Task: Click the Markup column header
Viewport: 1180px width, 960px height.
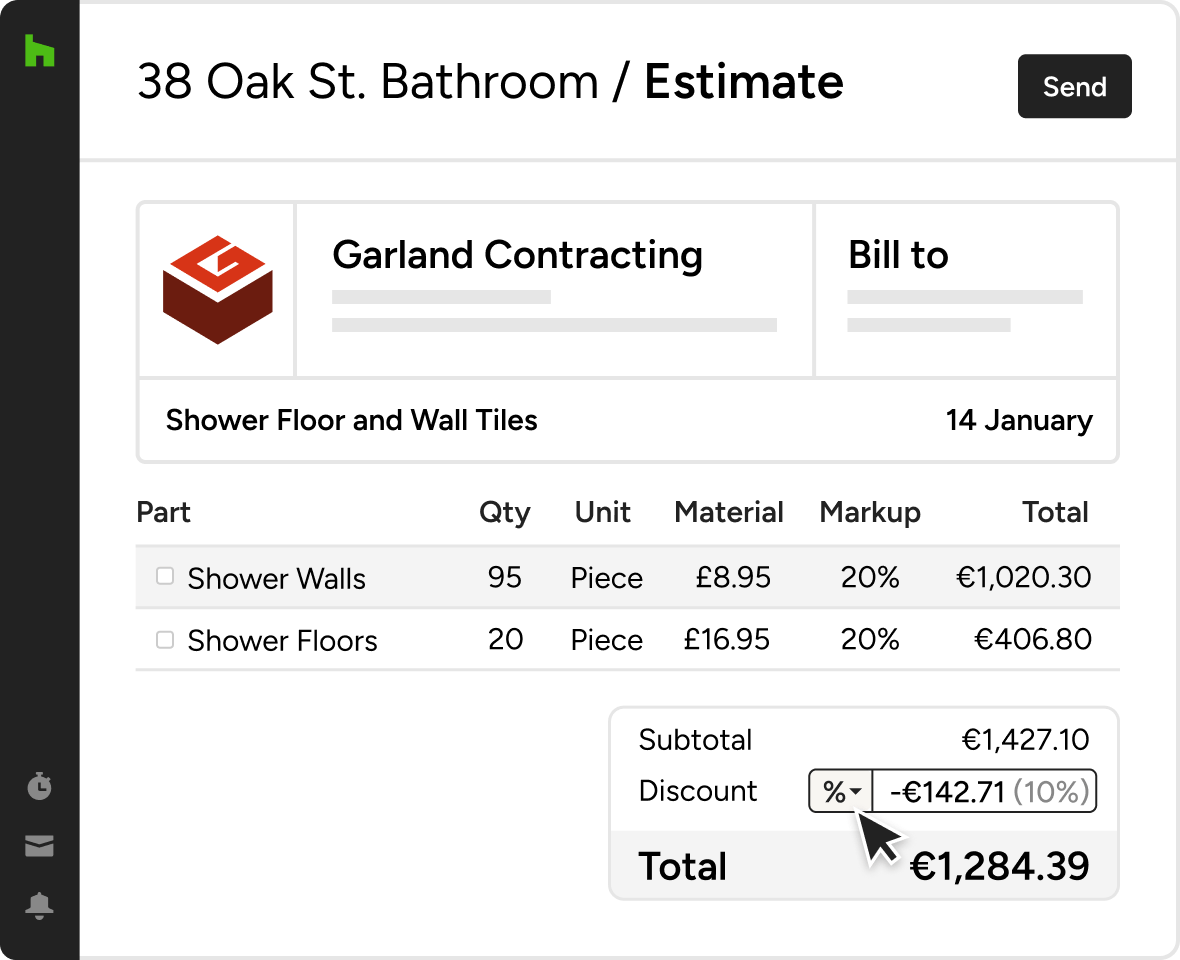Action: click(x=870, y=513)
